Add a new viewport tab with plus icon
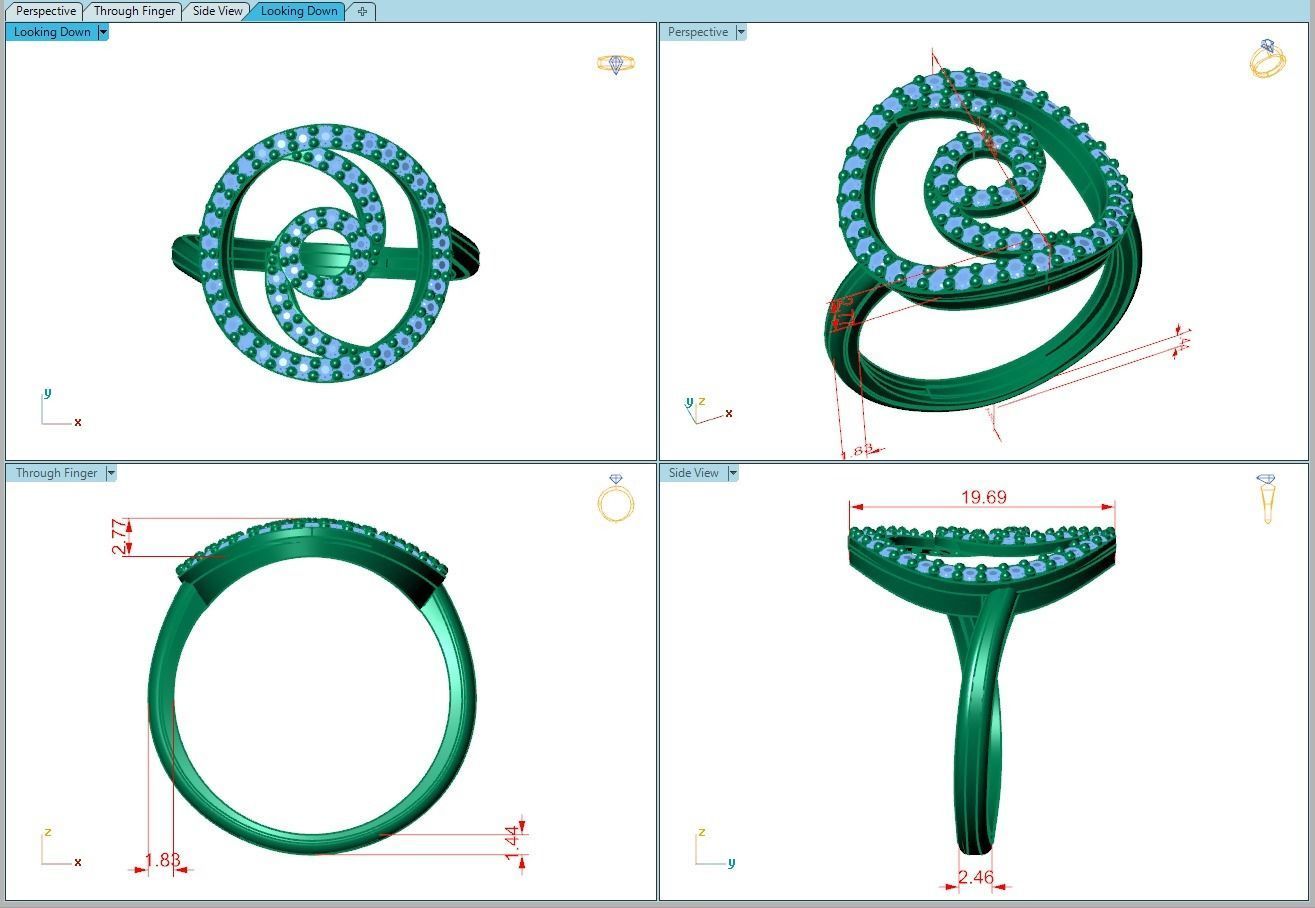 (x=362, y=11)
